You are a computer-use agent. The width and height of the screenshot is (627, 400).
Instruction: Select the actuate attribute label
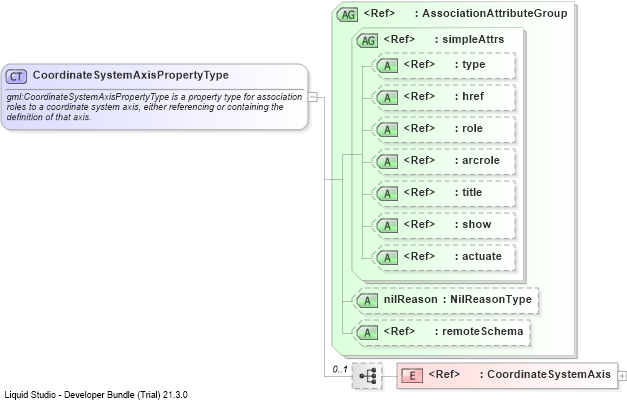coord(482,256)
